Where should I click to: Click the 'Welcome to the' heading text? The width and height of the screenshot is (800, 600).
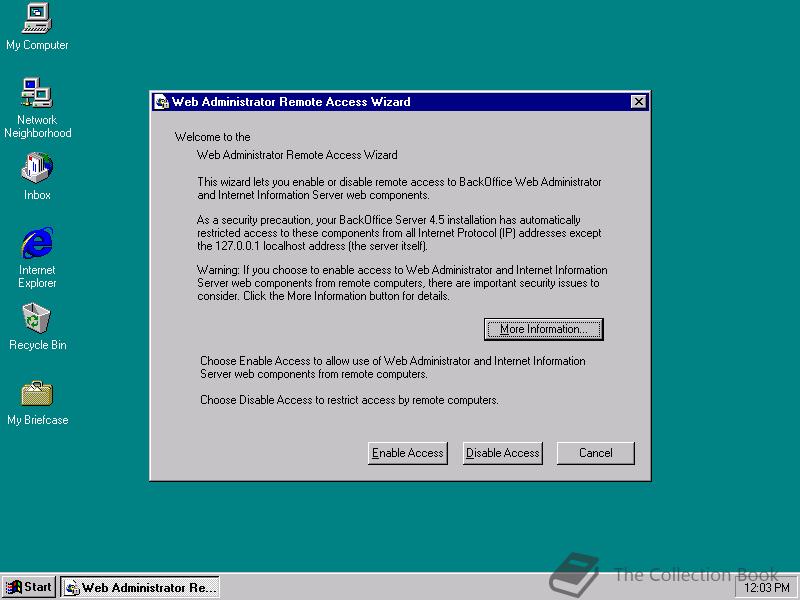point(212,137)
